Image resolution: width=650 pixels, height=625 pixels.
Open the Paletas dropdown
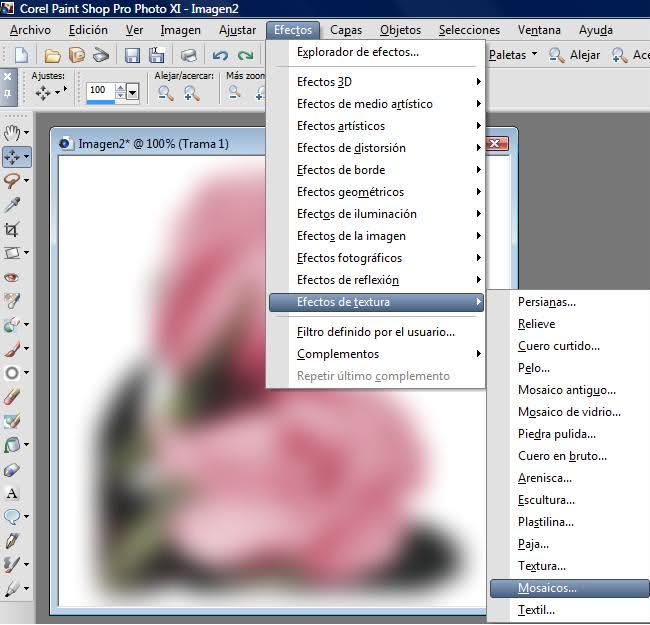pyautogui.click(x=513, y=55)
